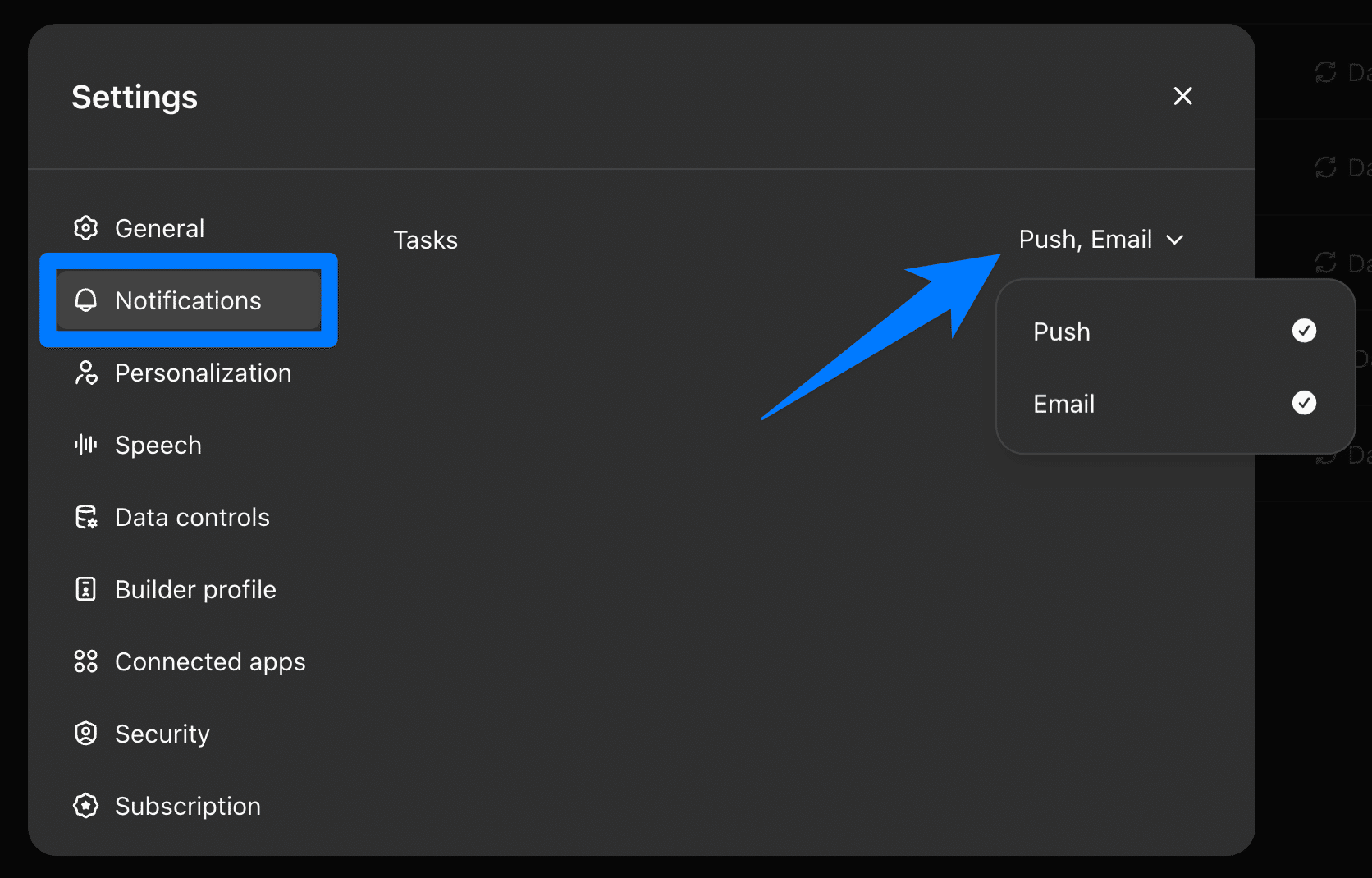Uncheck the Push notification checkmark
The image size is (1372, 878).
[x=1304, y=331]
